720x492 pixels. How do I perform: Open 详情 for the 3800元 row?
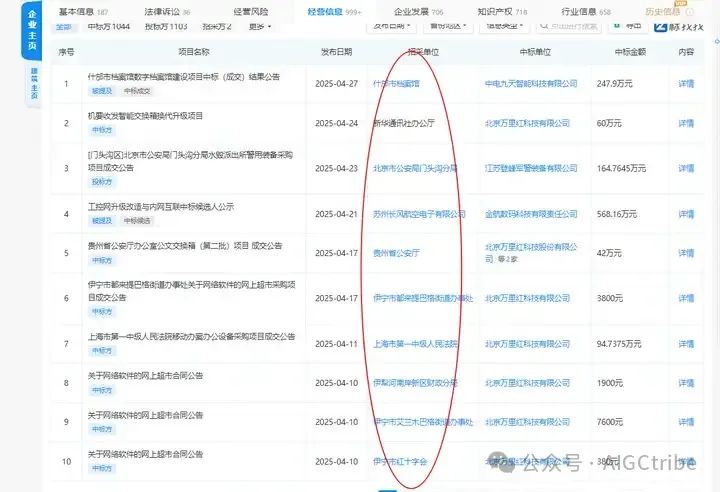(686, 298)
